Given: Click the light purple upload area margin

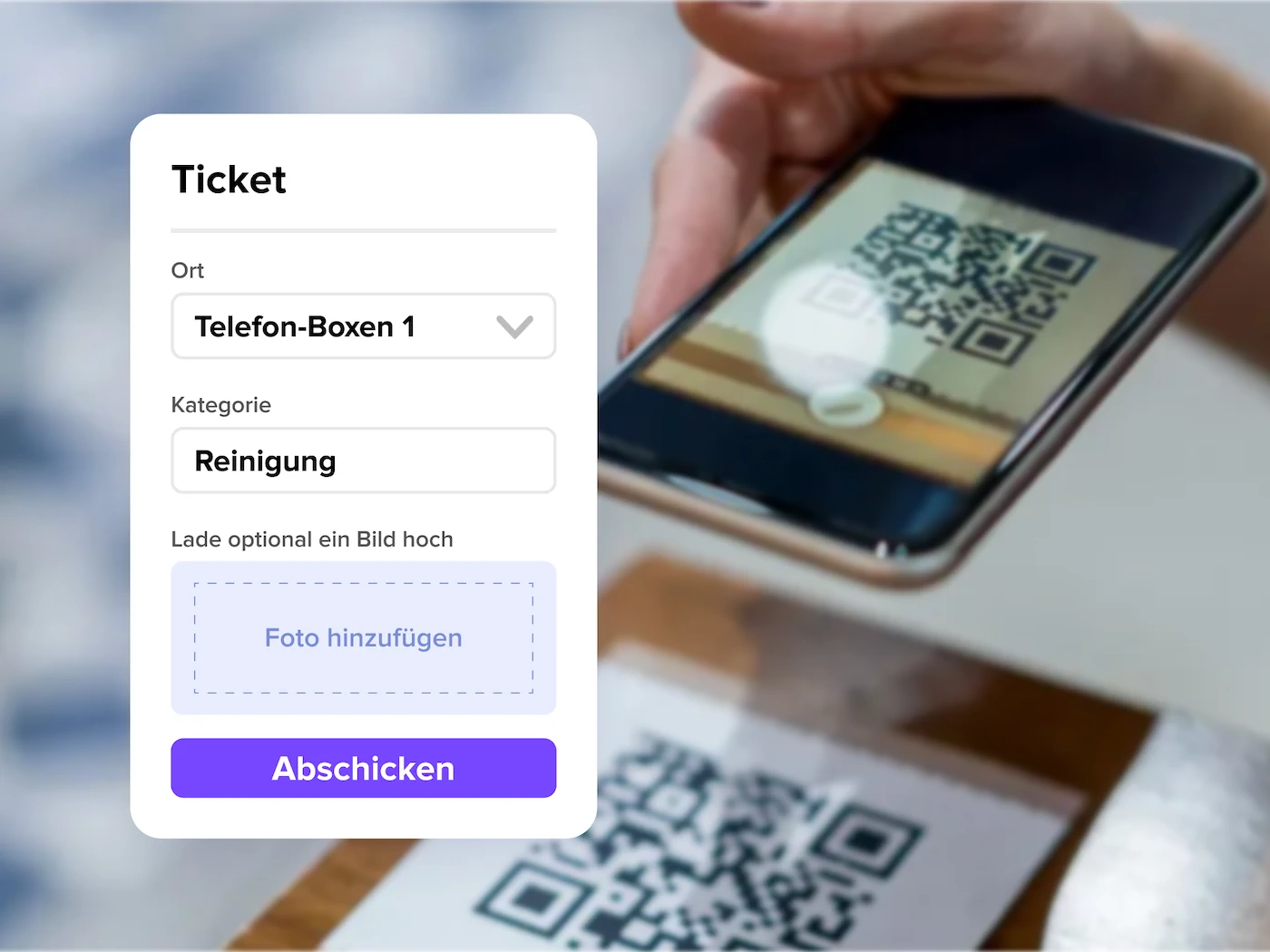Looking at the screenshot, I should click(363, 572).
